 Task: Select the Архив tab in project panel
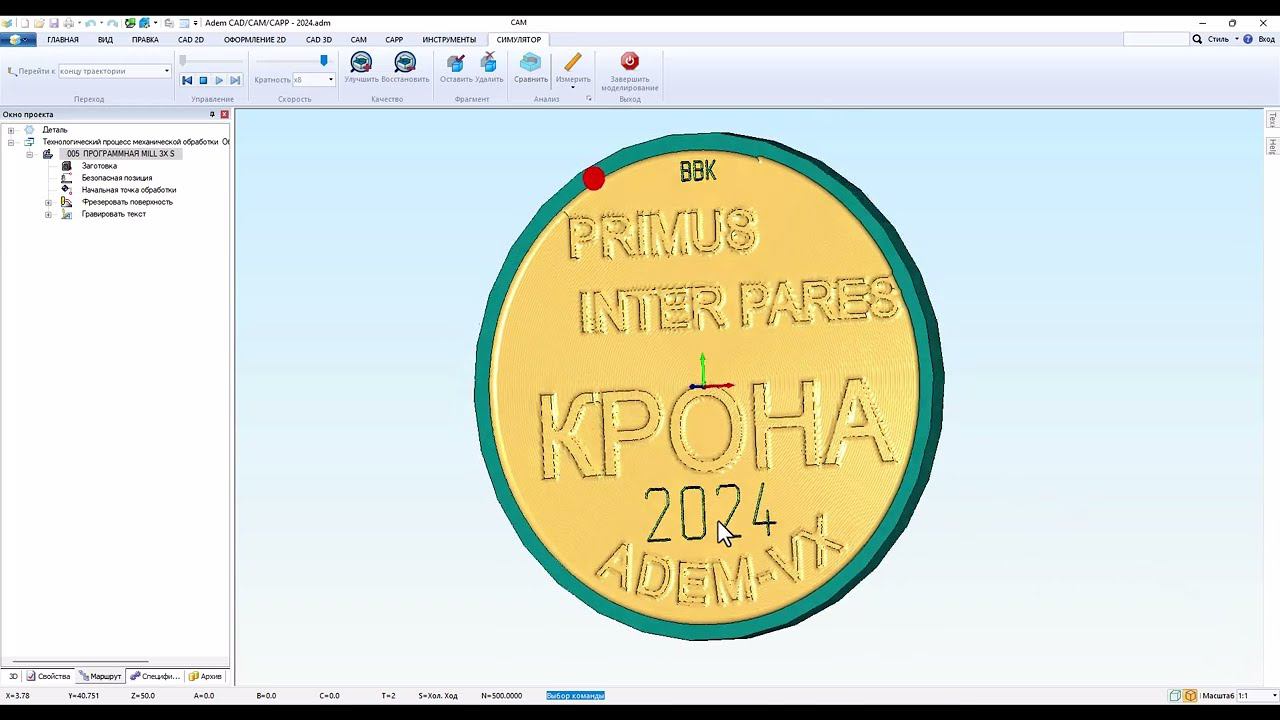click(x=206, y=677)
